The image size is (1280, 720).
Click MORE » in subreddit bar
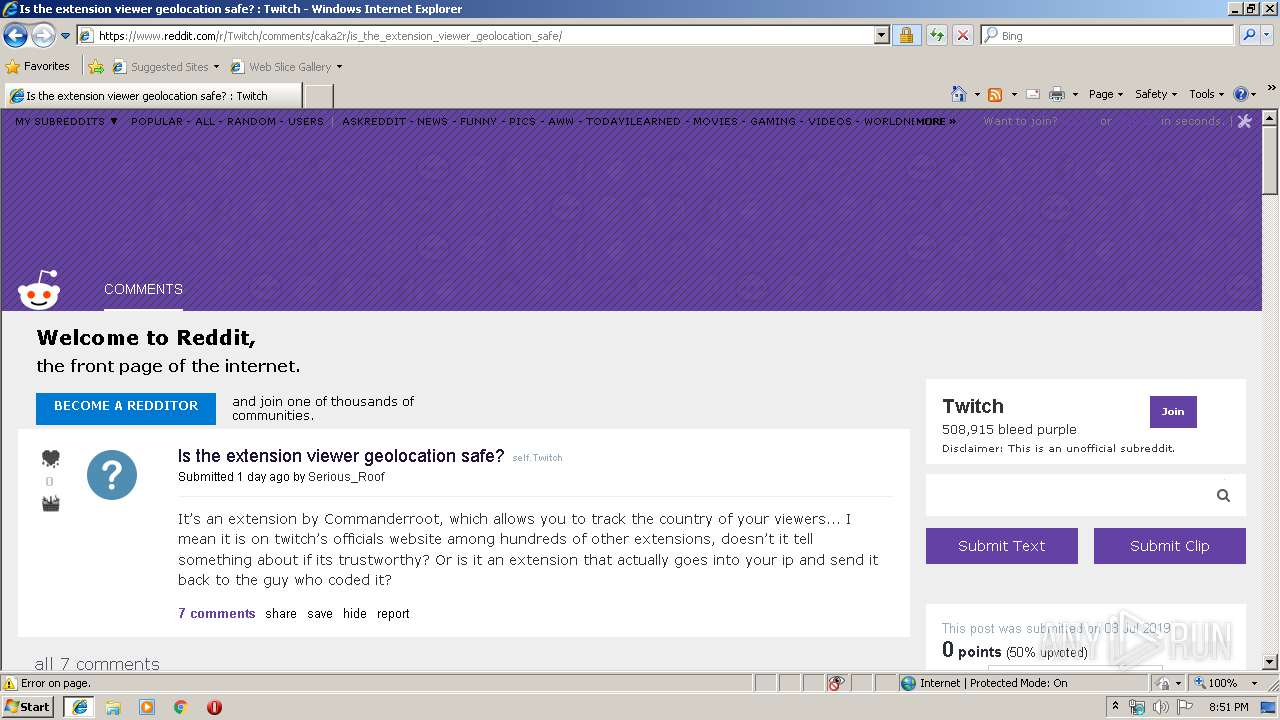936,121
